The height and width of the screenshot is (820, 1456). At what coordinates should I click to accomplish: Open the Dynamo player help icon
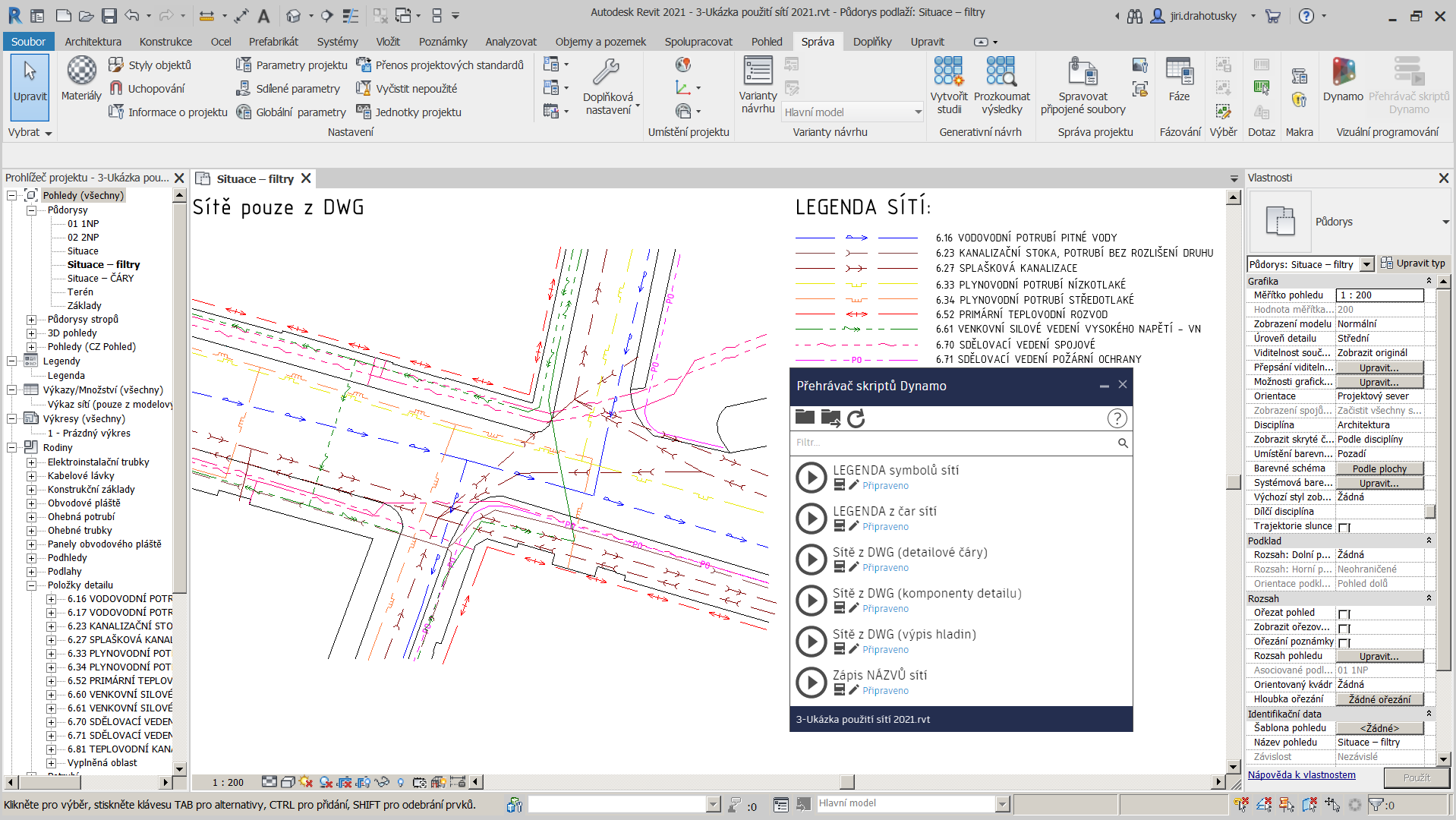[x=1117, y=418]
